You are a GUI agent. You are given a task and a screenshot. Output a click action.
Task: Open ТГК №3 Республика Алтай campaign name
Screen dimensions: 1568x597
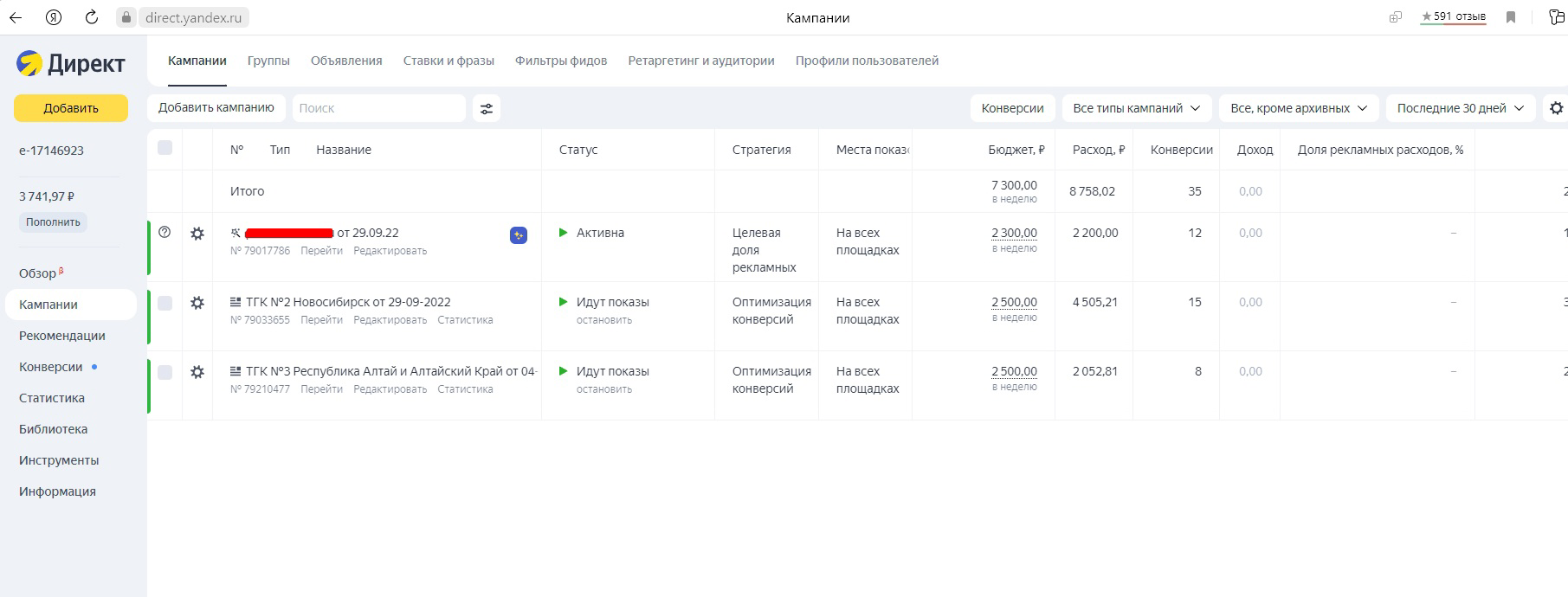391,371
